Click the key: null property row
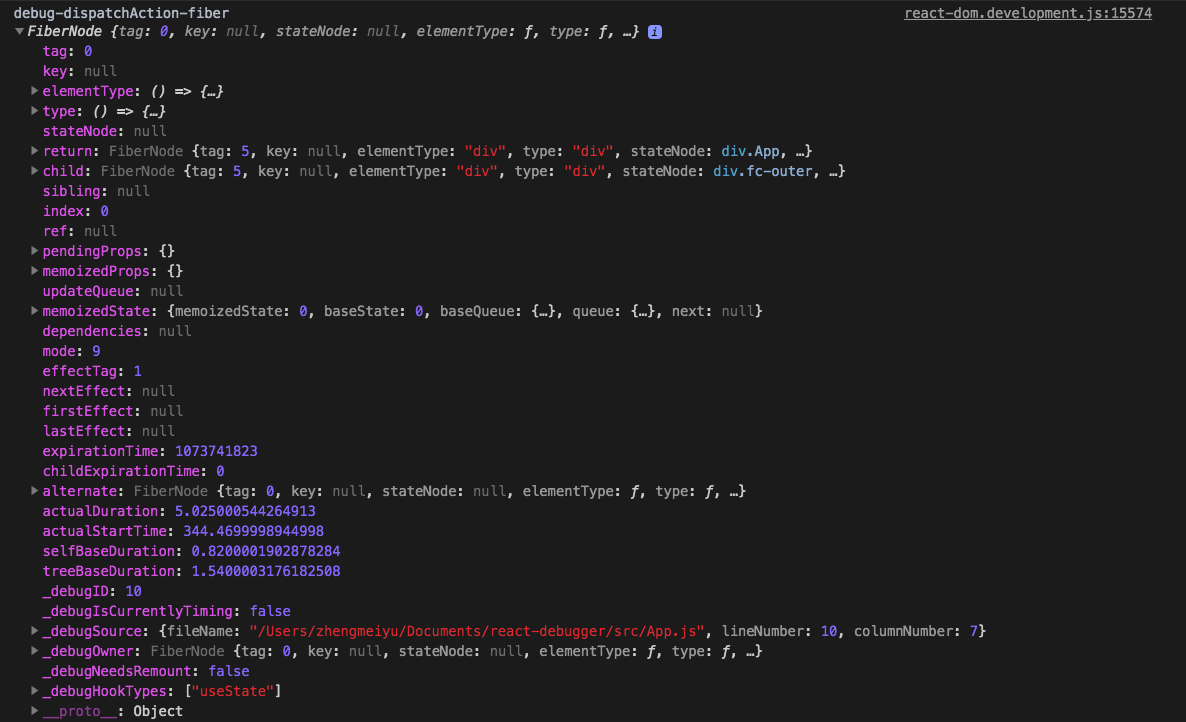The image size is (1186, 722). (79, 71)
